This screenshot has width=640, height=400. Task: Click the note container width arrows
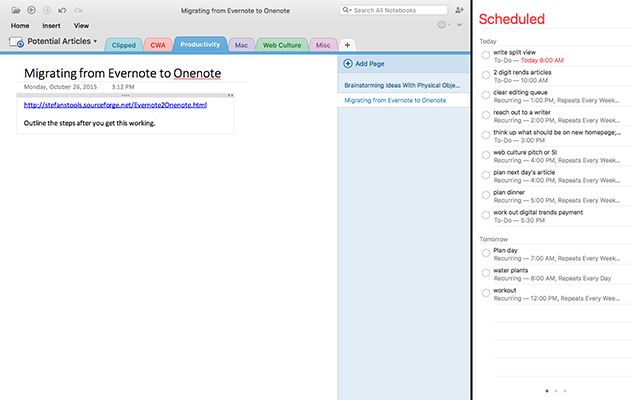(231, 95)
